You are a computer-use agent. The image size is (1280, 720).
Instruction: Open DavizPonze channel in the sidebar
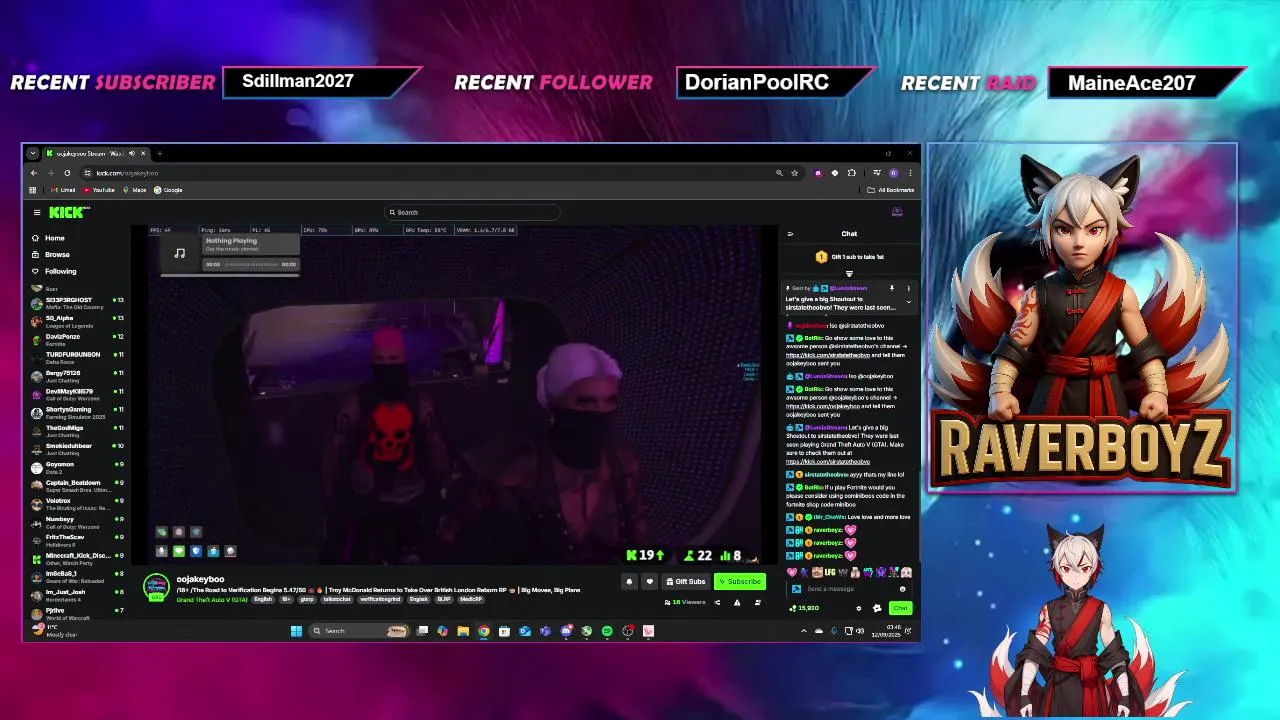(x=77, y=339)
